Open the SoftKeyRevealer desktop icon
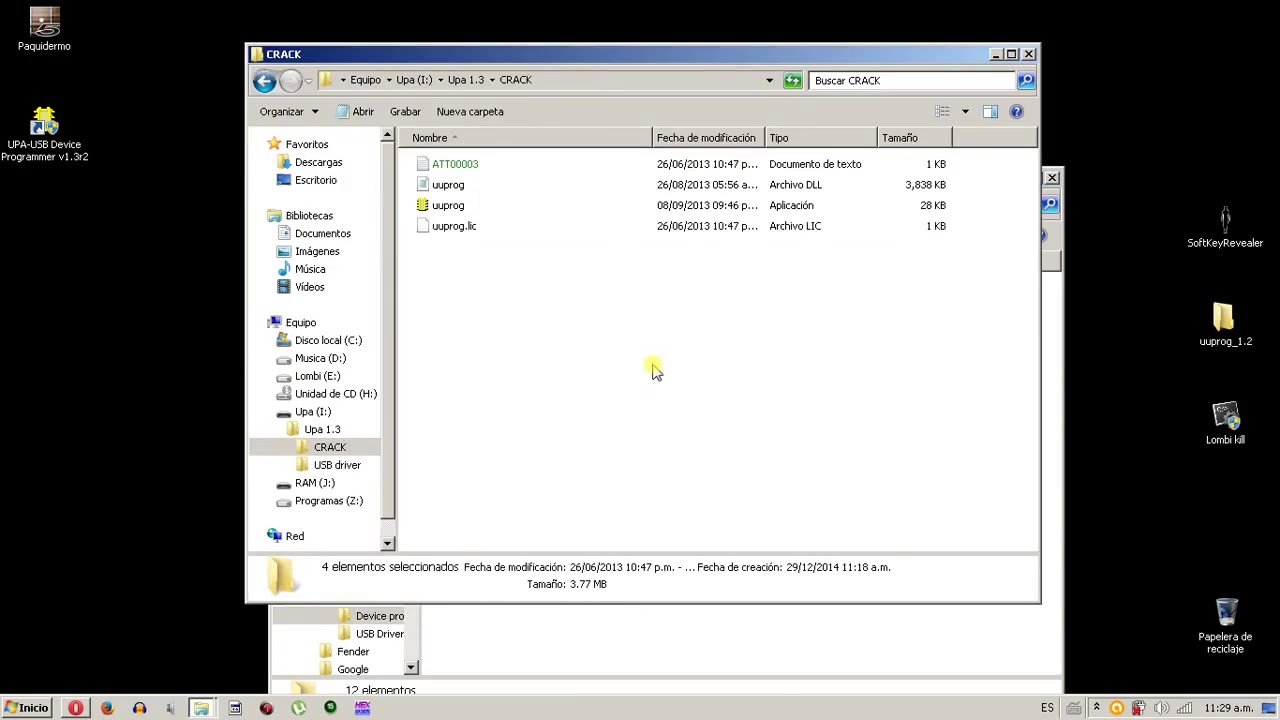This screenshot has width=1280, height=720. pyautogui.click(x=1225, y=227)
